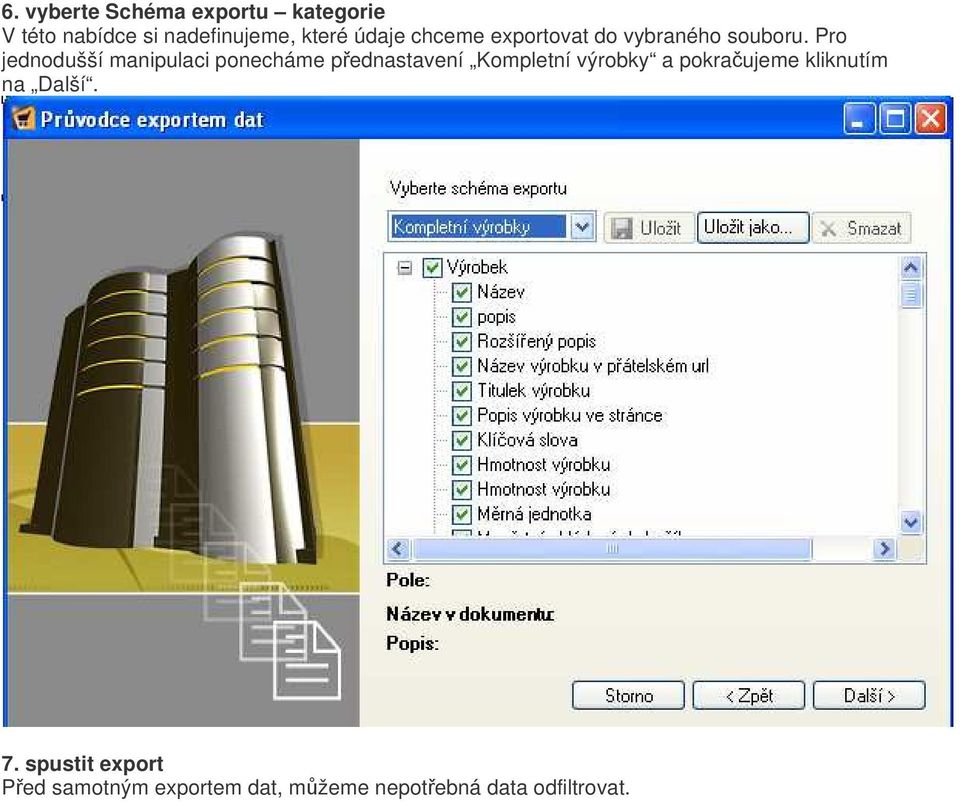The width and height of the screenshot is (960, 802).
Task: Select the popis tree label
Action: pos(497,317)
